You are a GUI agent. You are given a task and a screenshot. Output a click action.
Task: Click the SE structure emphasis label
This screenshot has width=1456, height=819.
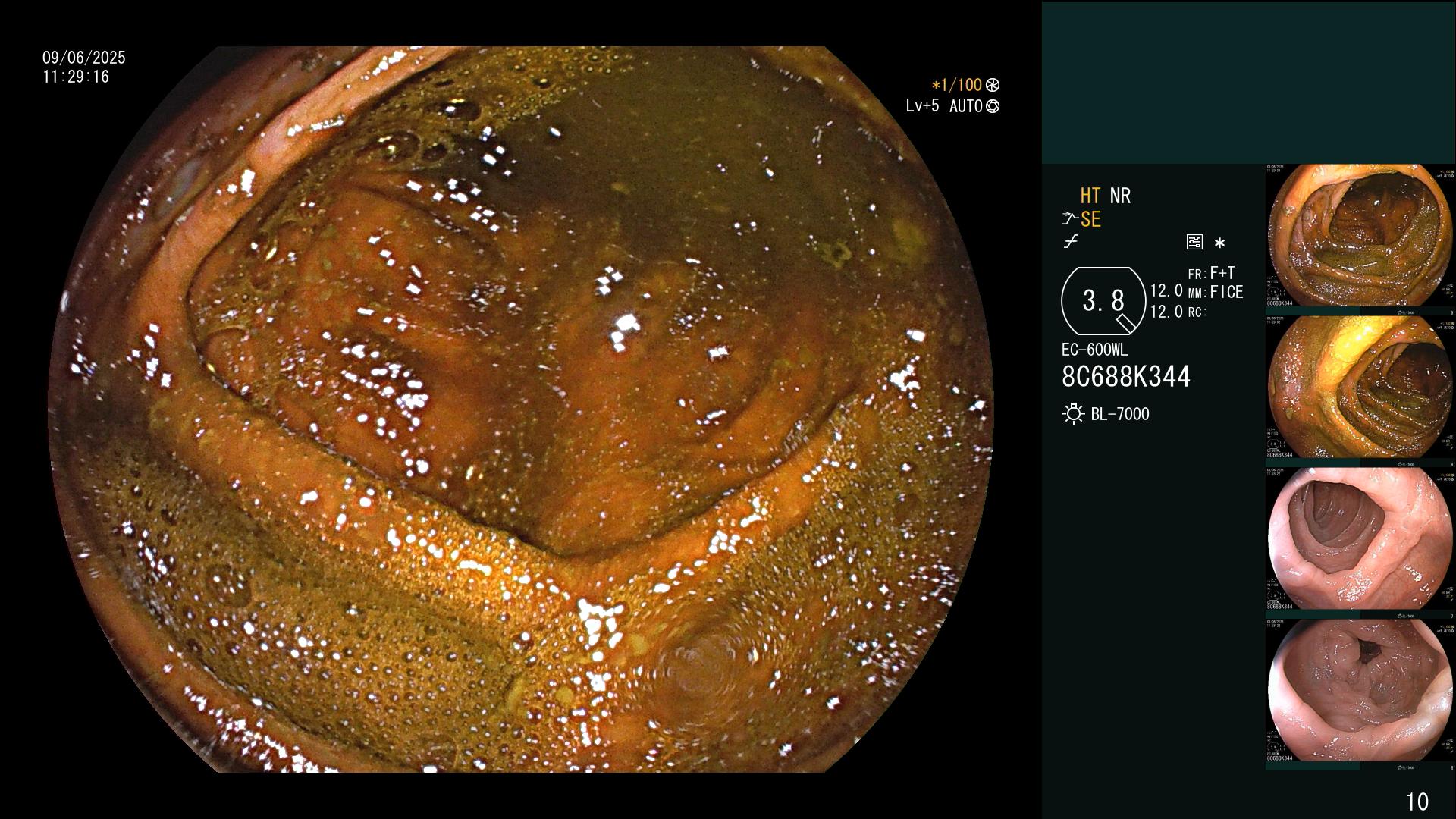coord(1090,219)
